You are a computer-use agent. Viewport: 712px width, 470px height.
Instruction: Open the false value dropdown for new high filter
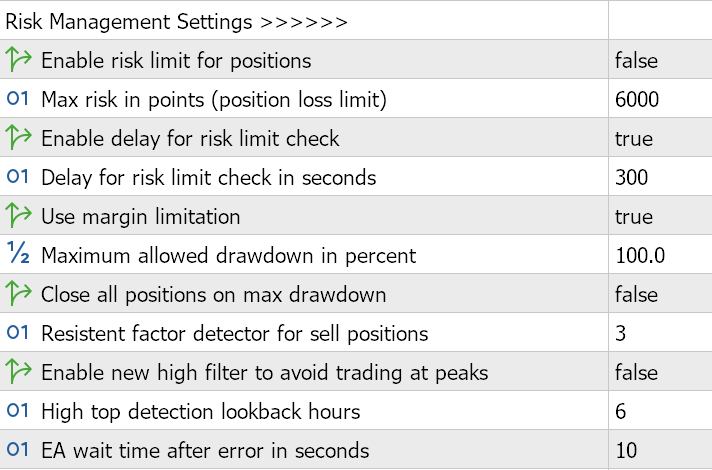coord(637,372)
